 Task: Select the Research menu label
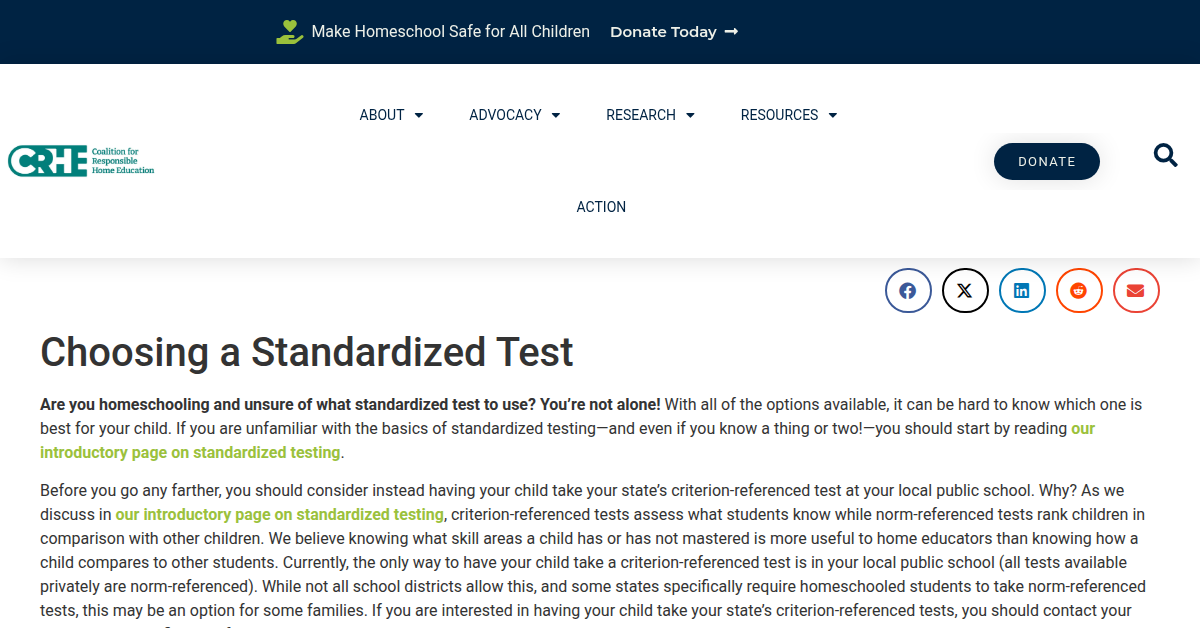[641, 115]
